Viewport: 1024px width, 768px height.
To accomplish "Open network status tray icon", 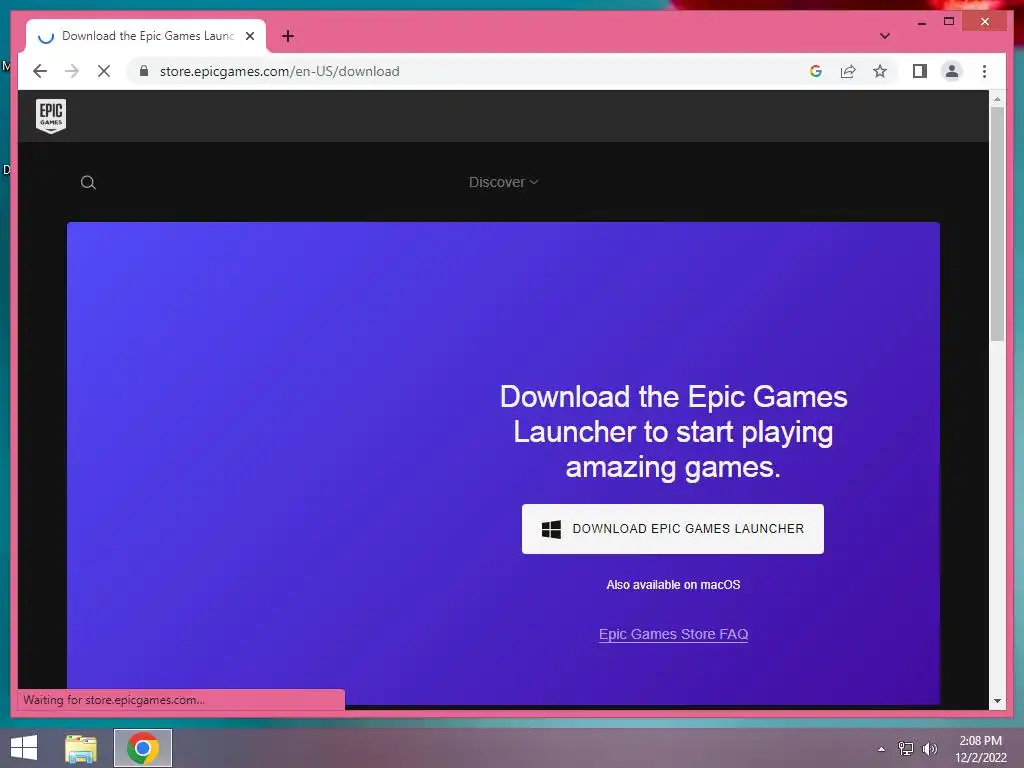I will pos(906,749).
